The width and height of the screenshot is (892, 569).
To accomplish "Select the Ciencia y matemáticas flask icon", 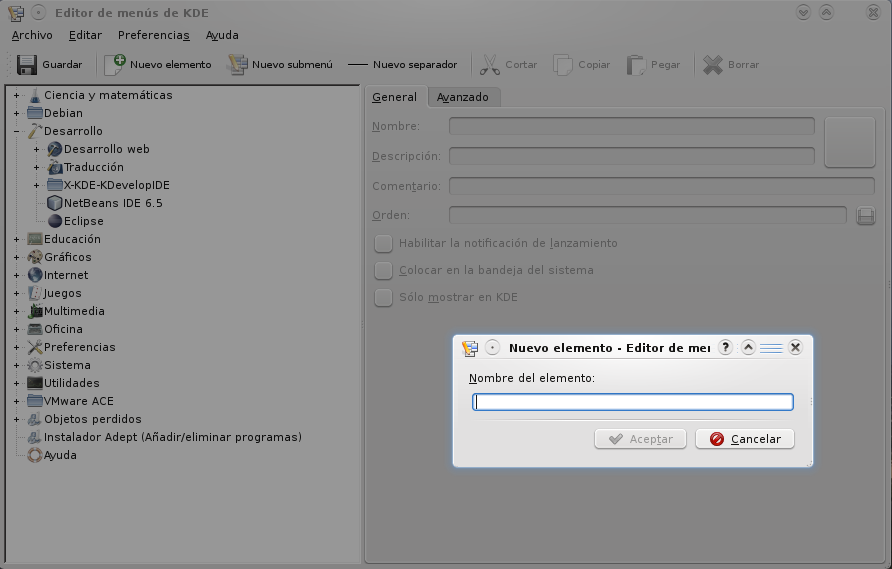I will point(35,96).
